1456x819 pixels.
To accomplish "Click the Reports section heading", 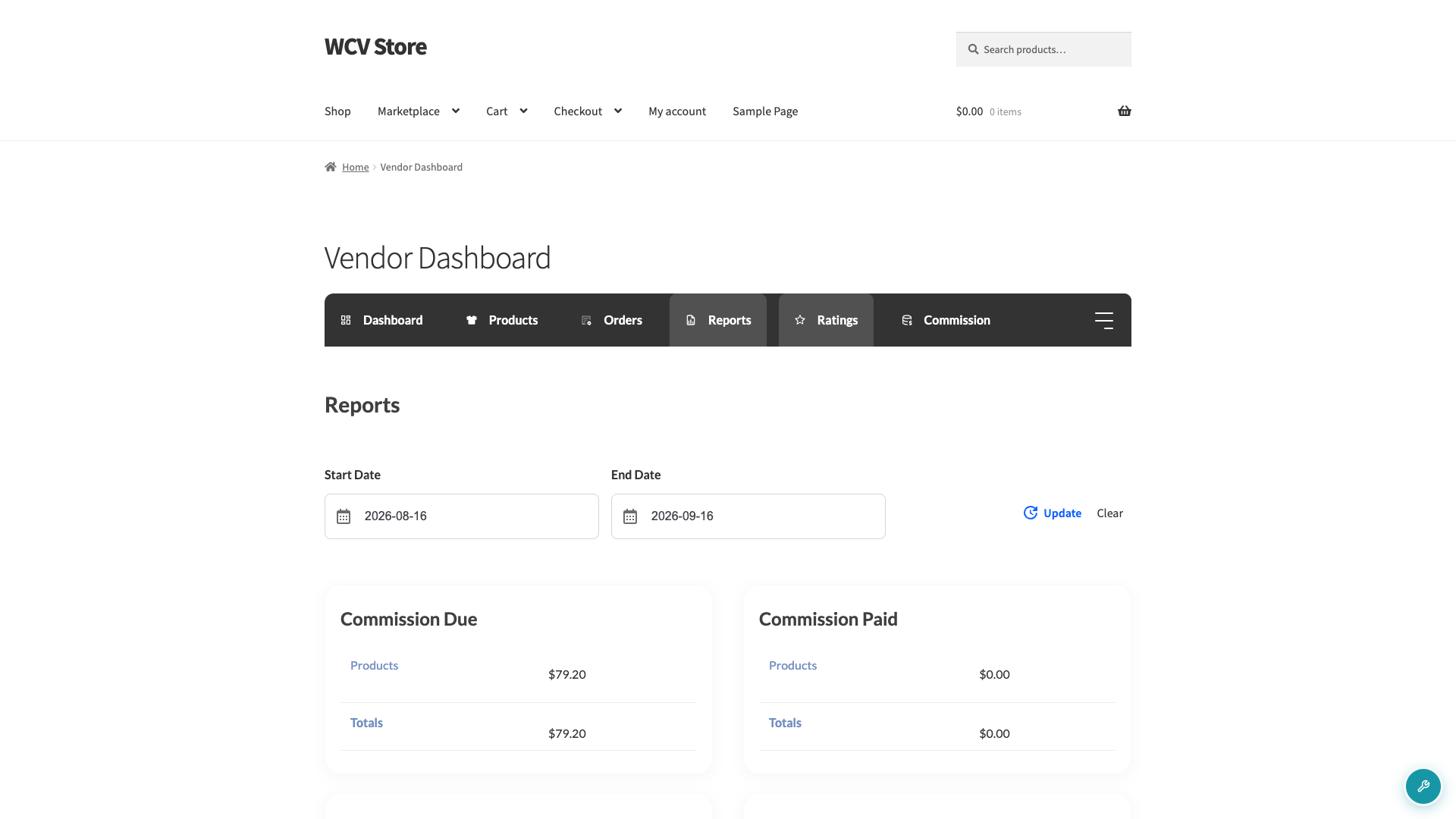I will click(x=362, y=405).
